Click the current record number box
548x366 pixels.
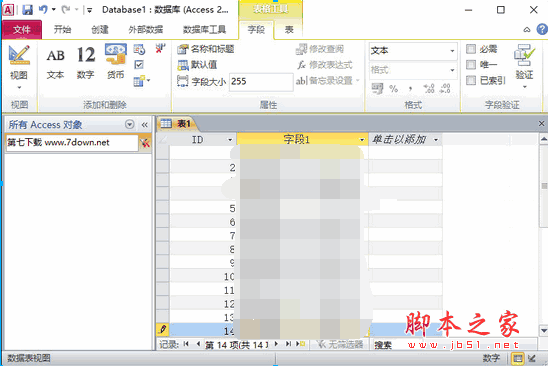[237, 345]
